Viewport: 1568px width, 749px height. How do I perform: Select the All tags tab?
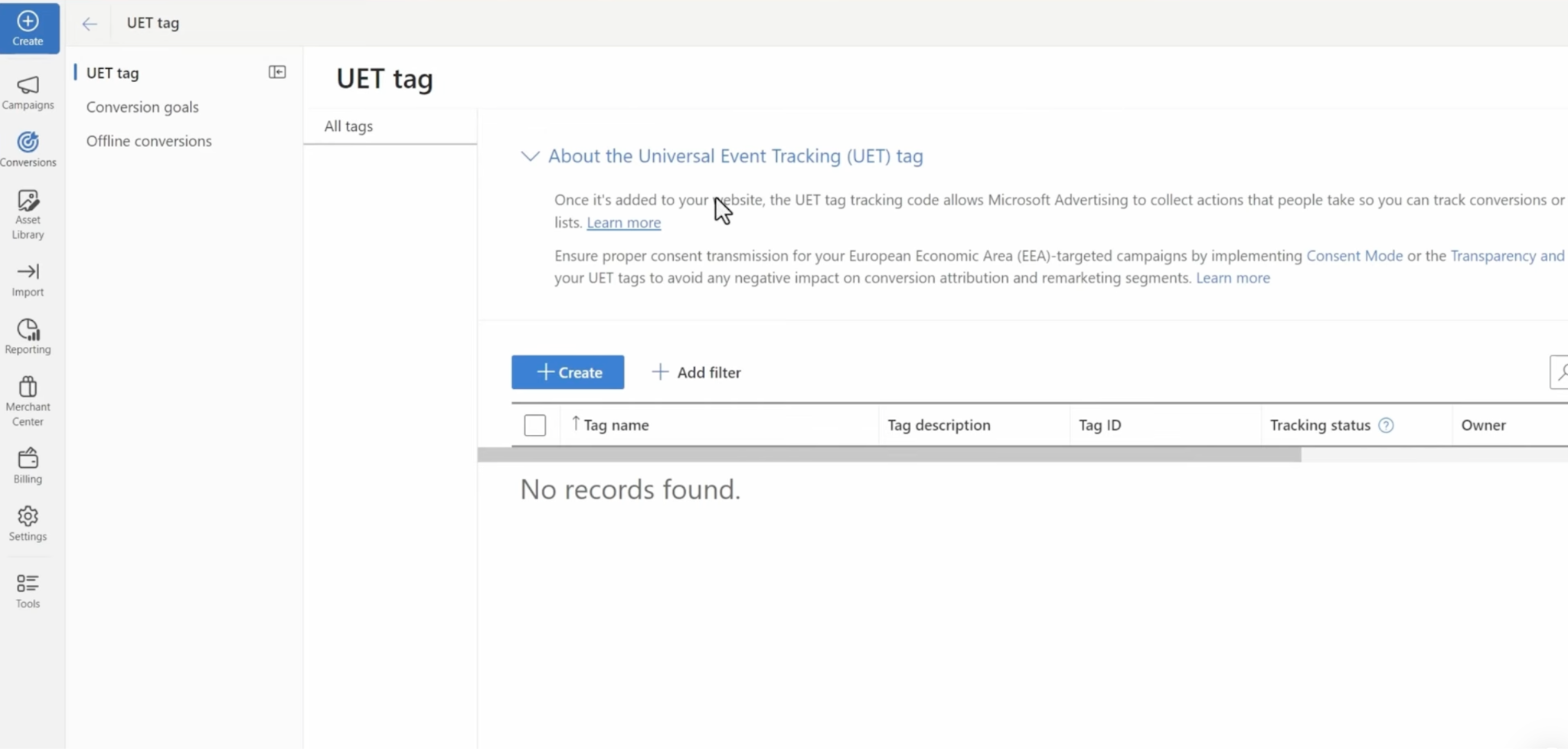point(390,126)
